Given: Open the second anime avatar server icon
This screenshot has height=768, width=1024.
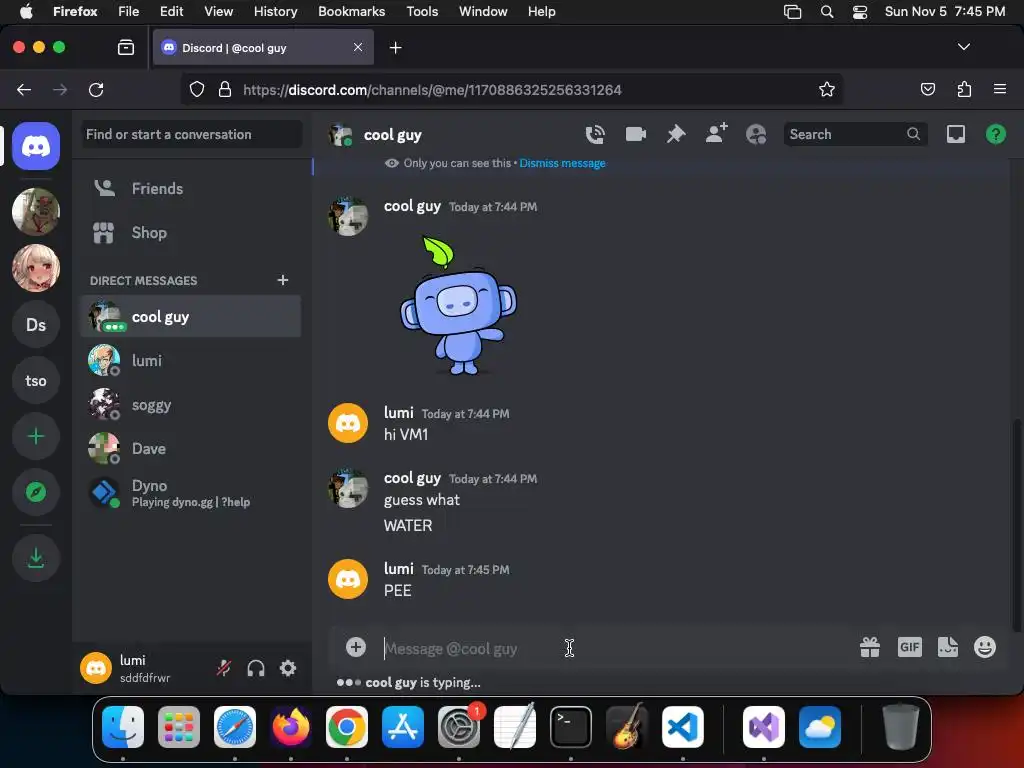Looking at the screenshot, I should tap(36, 268).
